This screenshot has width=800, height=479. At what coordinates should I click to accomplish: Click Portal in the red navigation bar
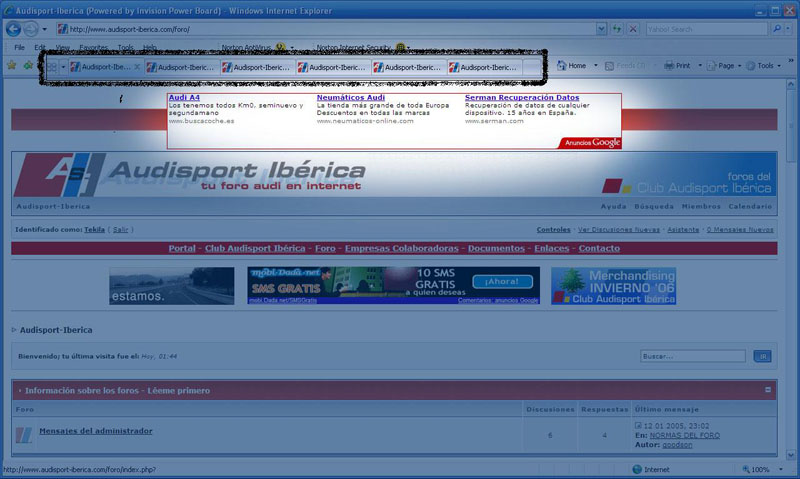182,248
